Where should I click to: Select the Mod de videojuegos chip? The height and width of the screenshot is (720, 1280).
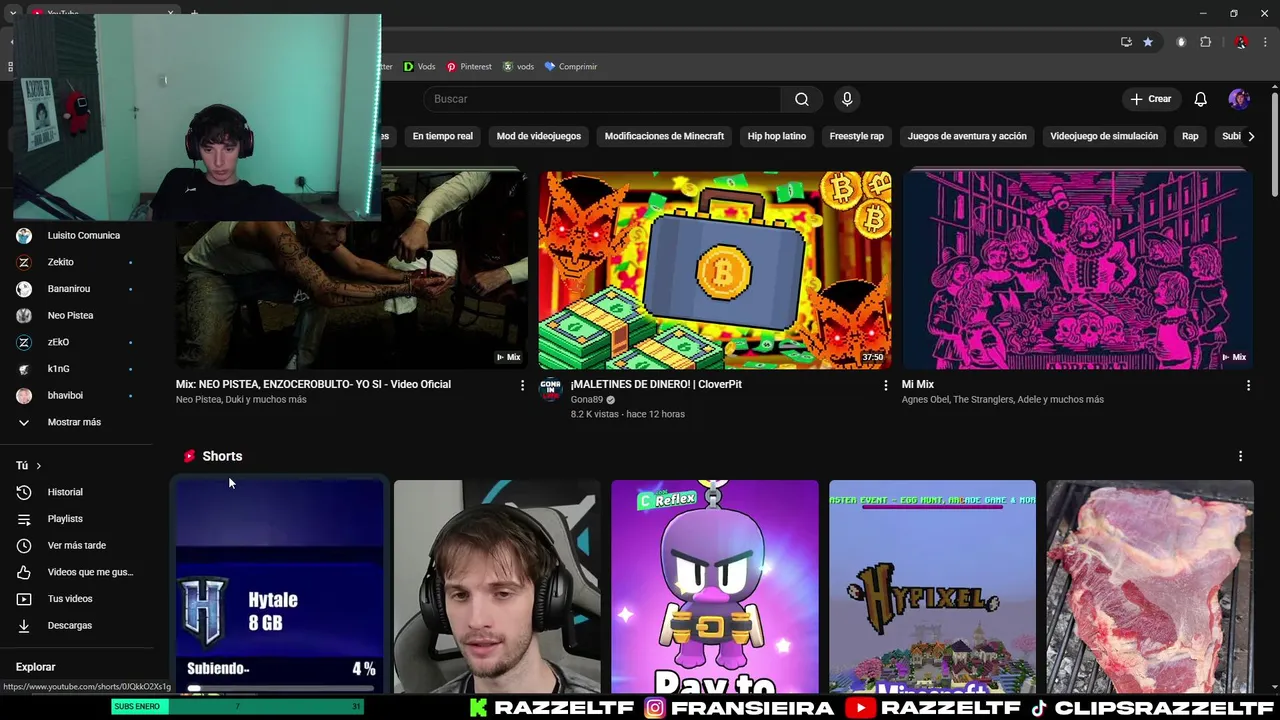coord(538,136)
